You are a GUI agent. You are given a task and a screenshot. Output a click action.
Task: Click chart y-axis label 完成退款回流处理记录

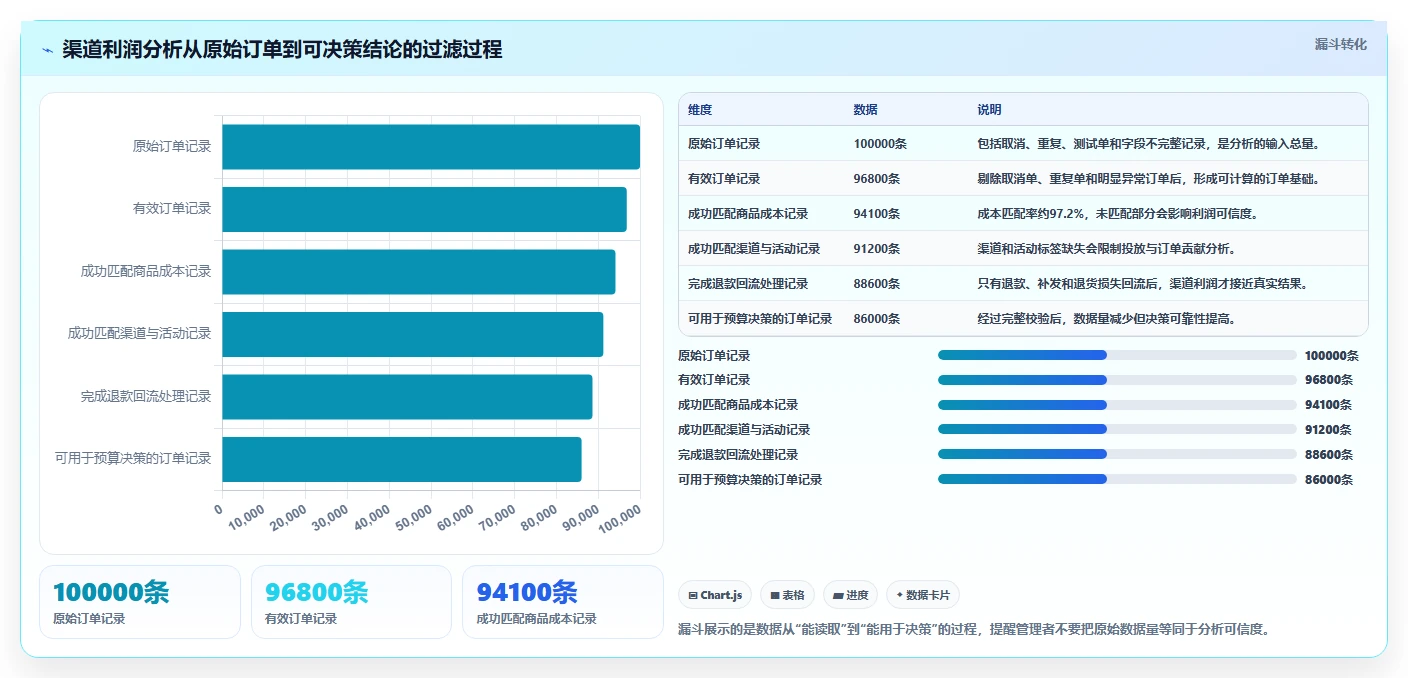146,397
